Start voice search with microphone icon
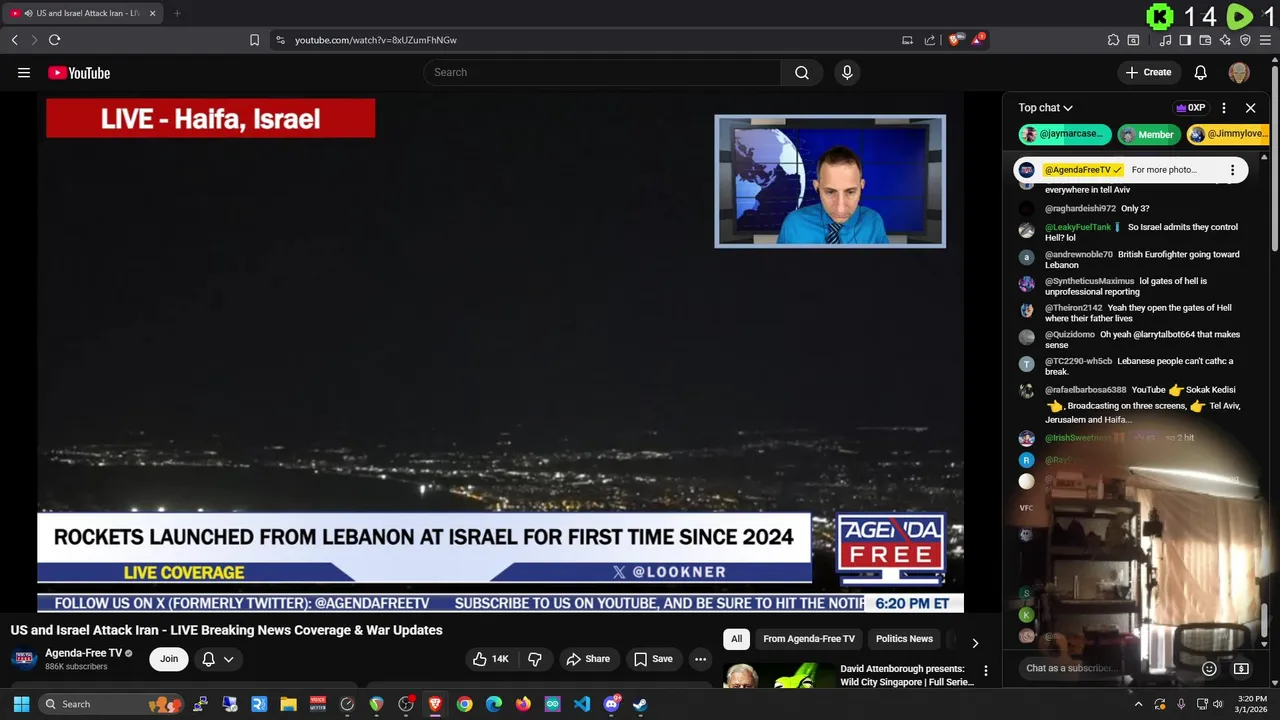 tap(847, 72)
